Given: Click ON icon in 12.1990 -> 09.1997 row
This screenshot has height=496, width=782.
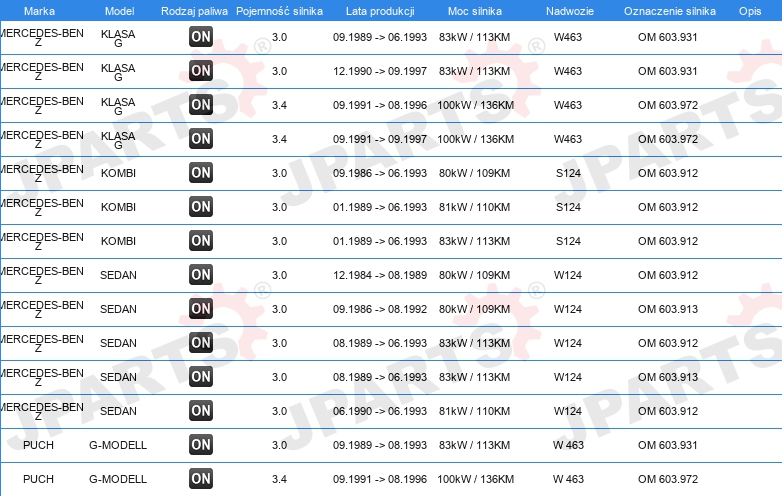Looking at the screenshot, I should pos(200,70).
